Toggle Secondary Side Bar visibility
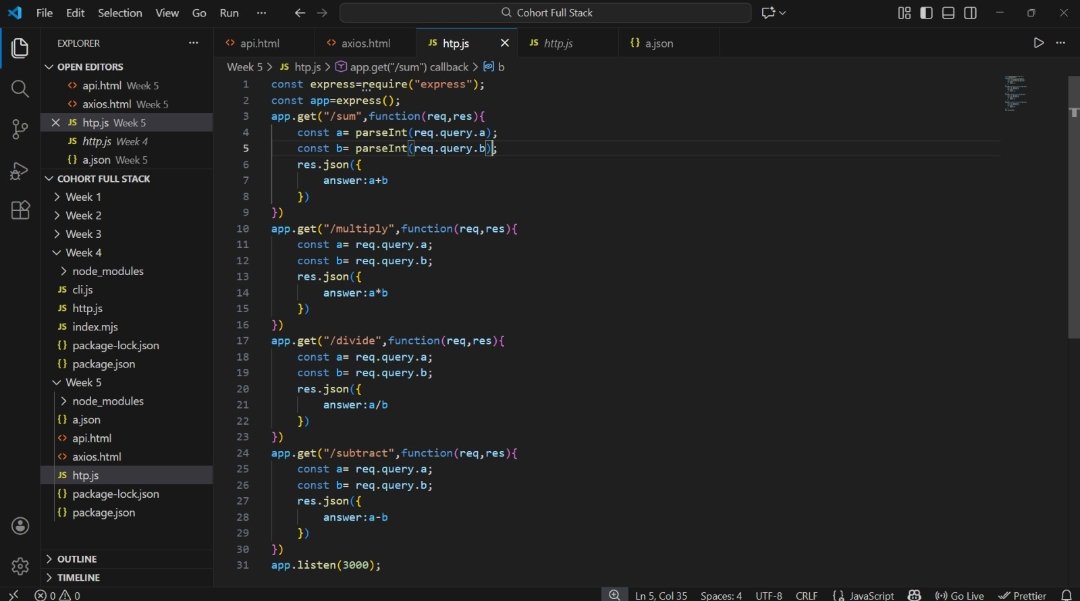This screenshot has height=601, width=1080. (x=970, y=12)
